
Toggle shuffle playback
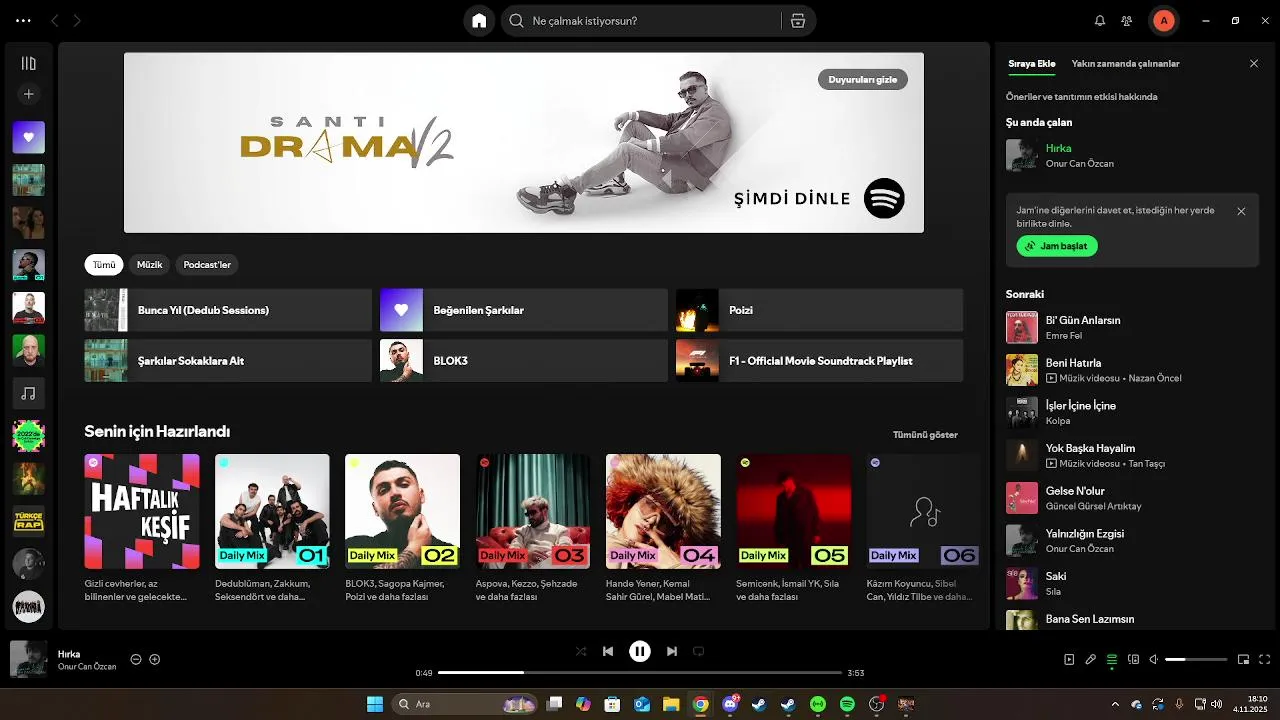[581, 651]
